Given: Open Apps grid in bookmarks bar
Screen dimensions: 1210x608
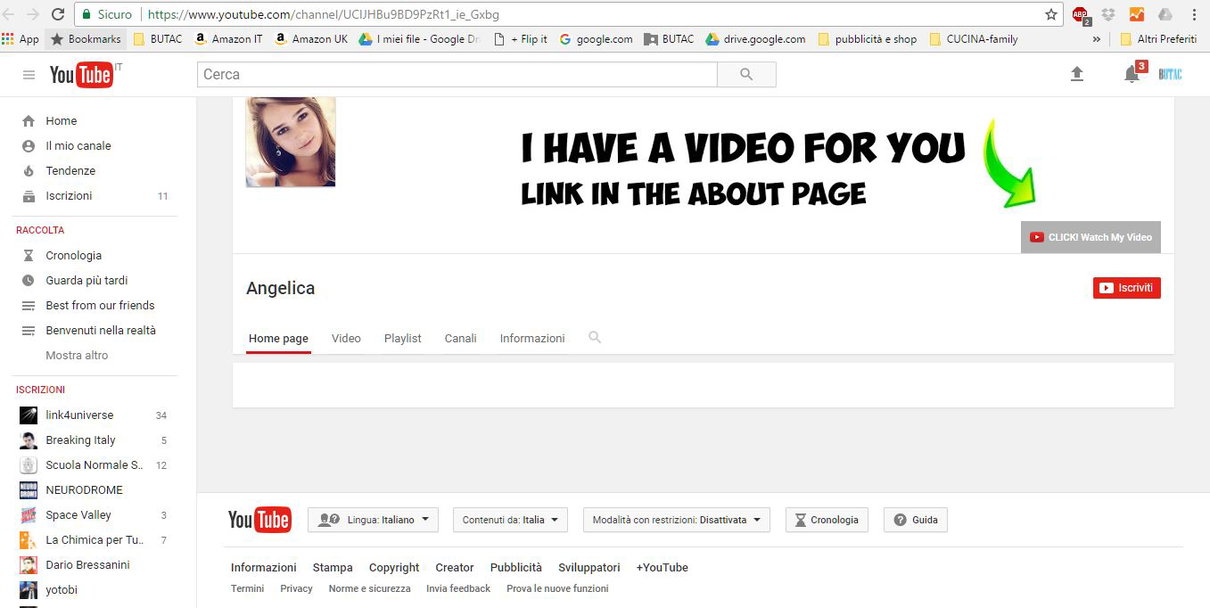Looking at the screenshot, I should 20,39.
